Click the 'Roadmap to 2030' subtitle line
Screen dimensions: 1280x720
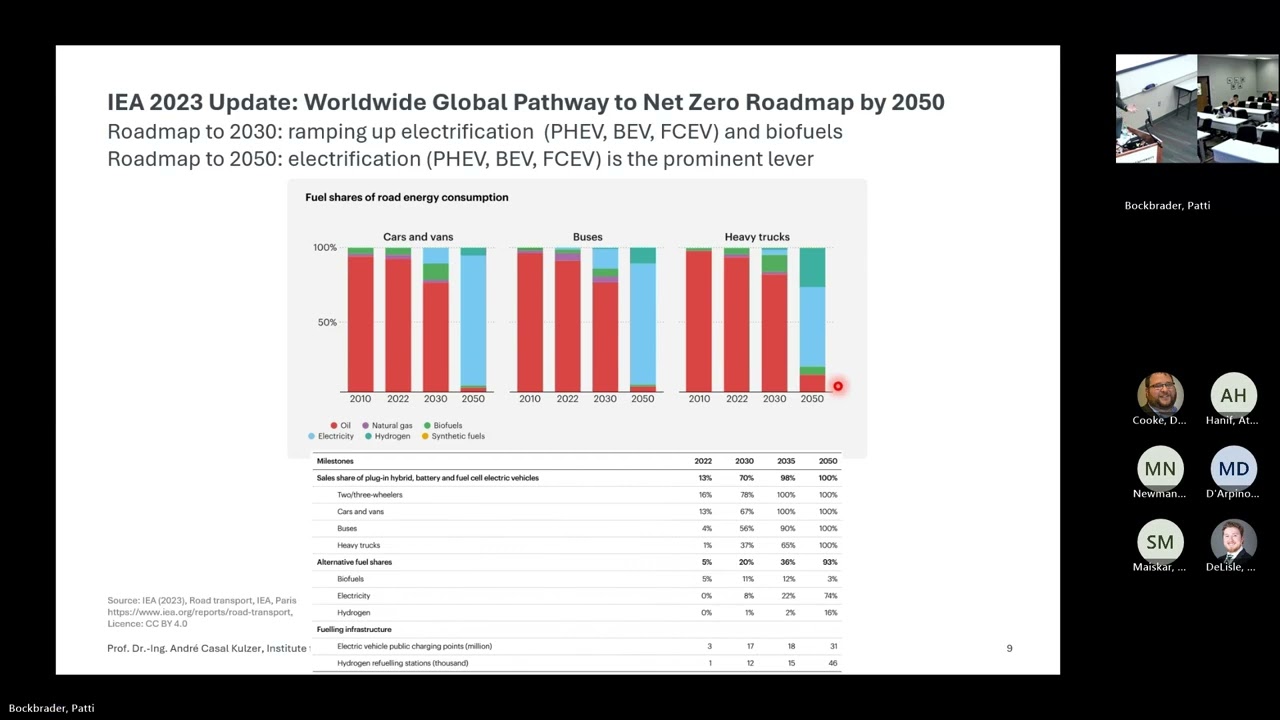(x=475, y=131)
